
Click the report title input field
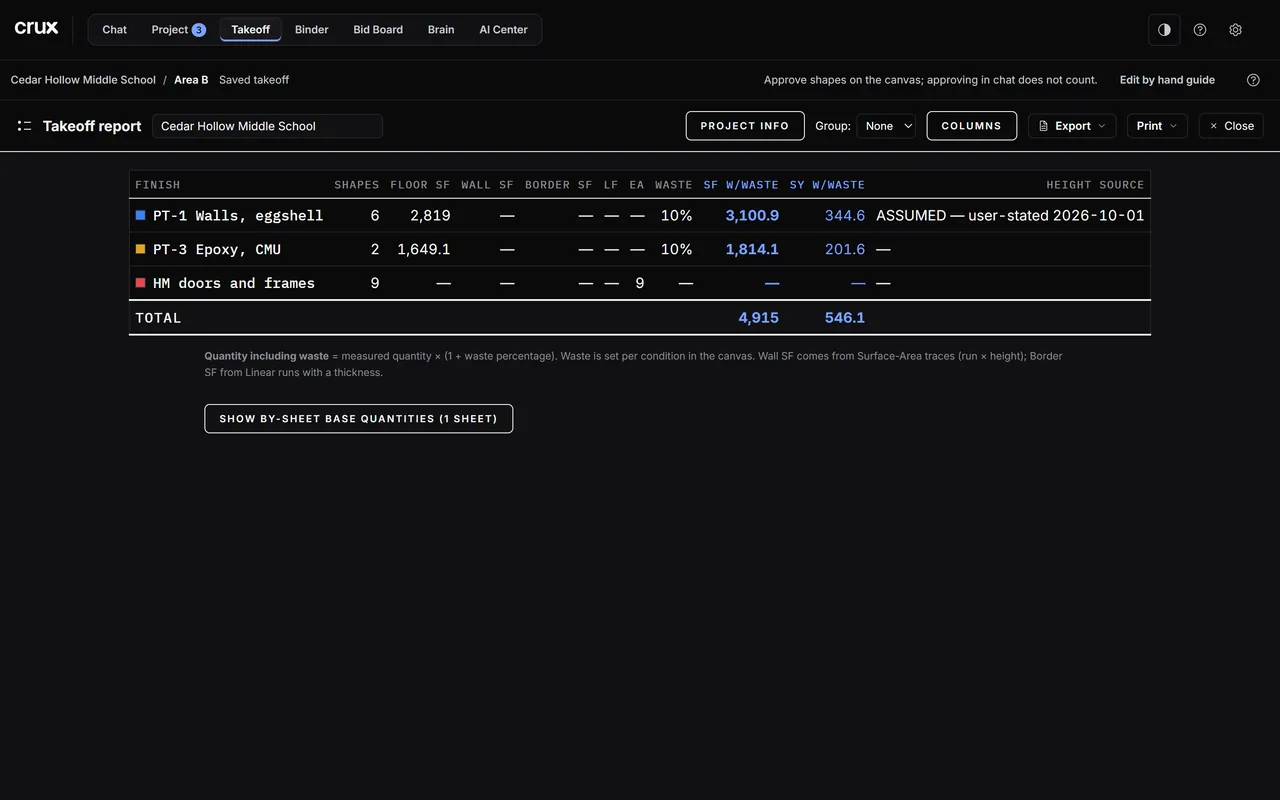pyautogui.click(x=267, y=126)
